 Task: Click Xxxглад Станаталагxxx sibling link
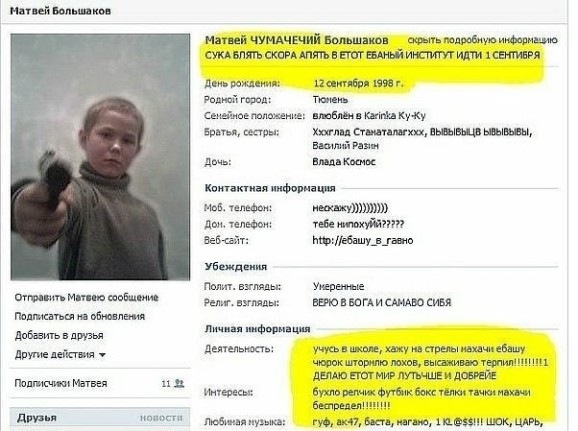tap(368, 132)
